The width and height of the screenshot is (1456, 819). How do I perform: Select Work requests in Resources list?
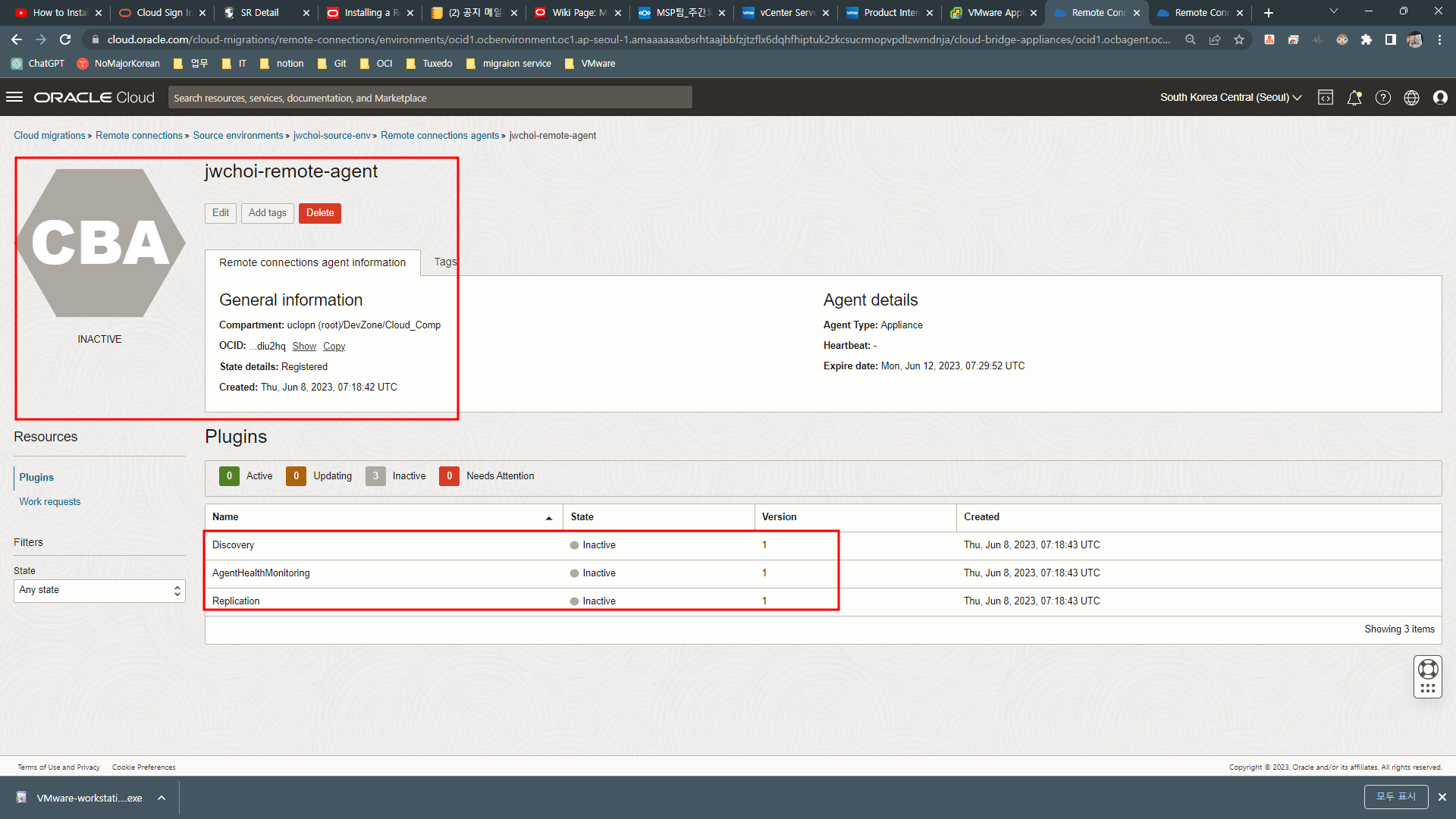[x=50, y=501]
